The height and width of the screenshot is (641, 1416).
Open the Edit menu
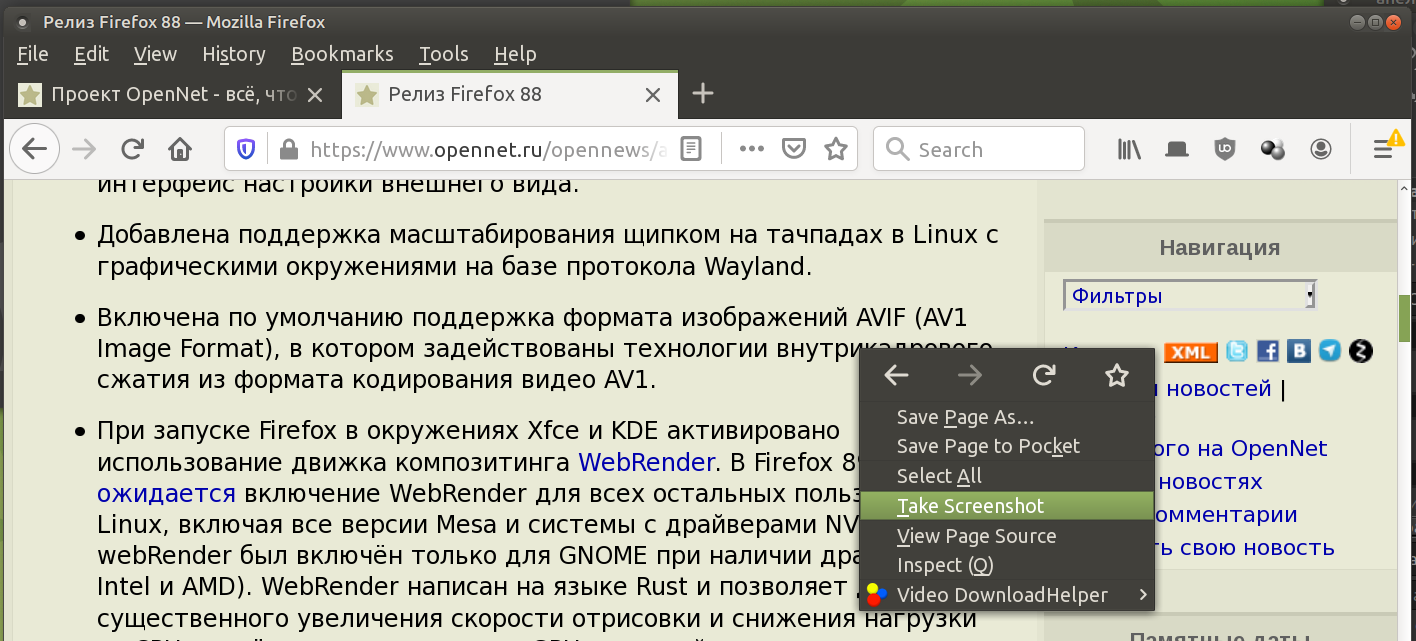coord(91,54)
